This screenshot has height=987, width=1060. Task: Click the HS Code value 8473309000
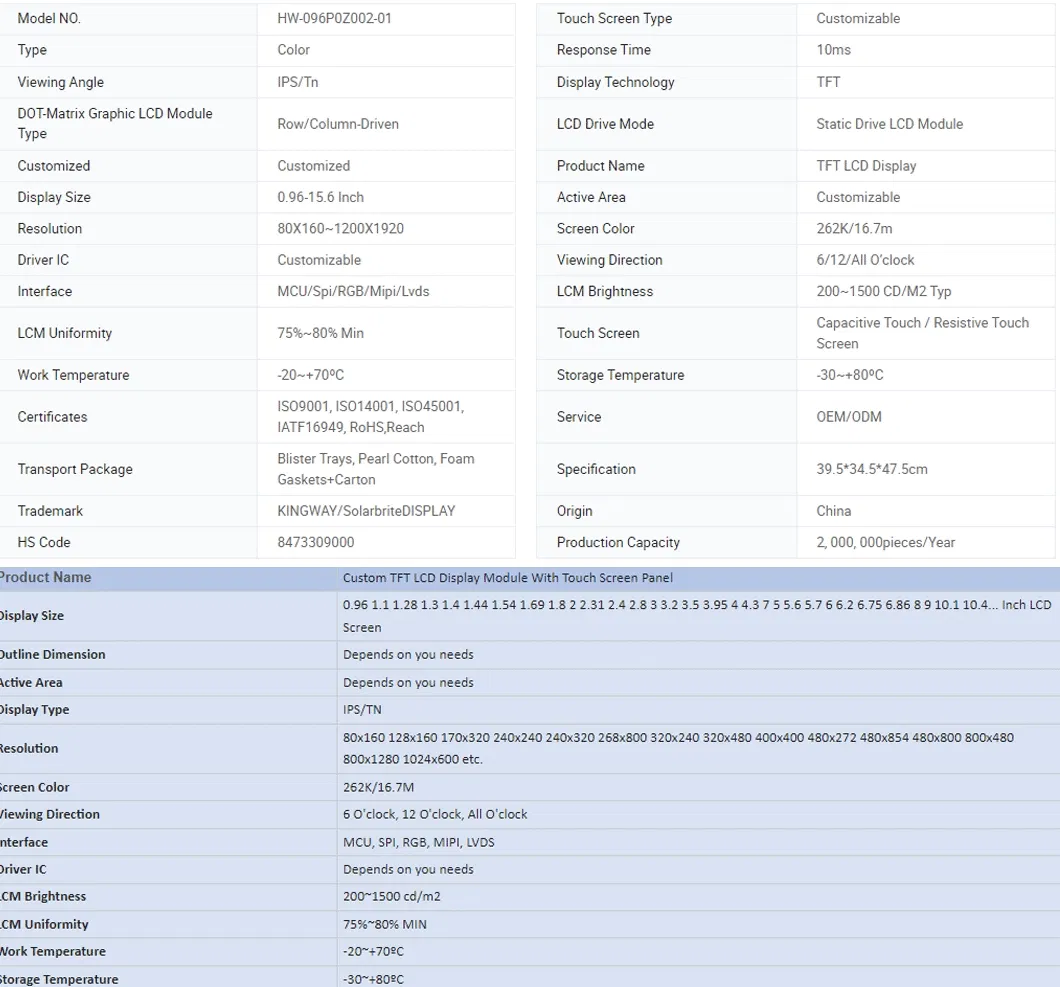(x=316, y=542)
